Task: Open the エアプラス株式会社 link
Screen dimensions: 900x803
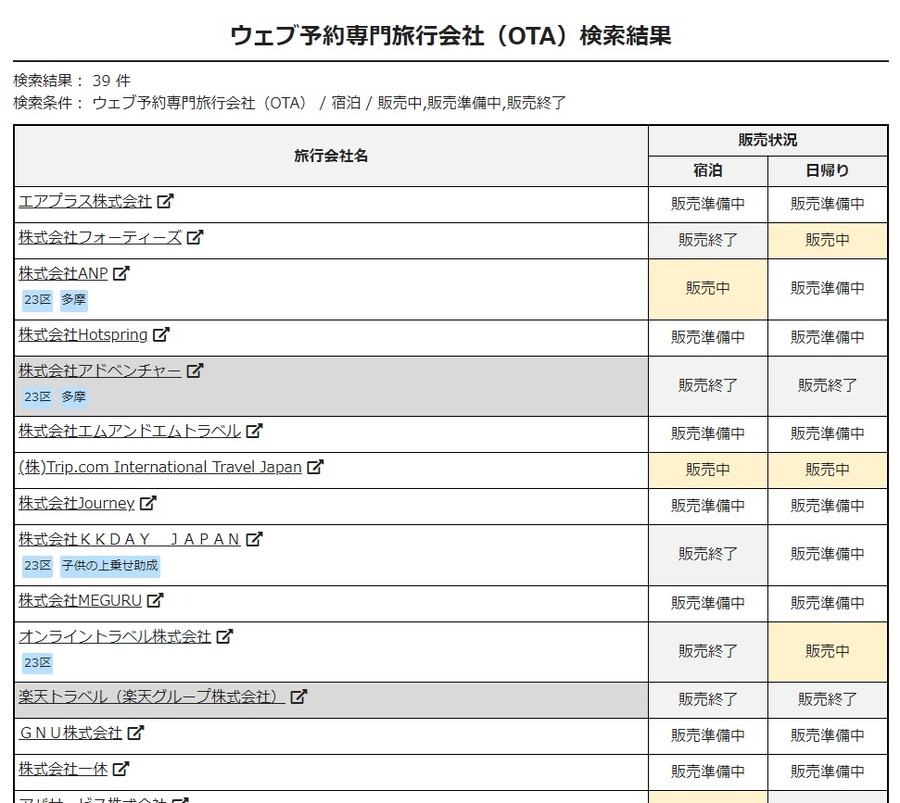Action: [85, 201]
